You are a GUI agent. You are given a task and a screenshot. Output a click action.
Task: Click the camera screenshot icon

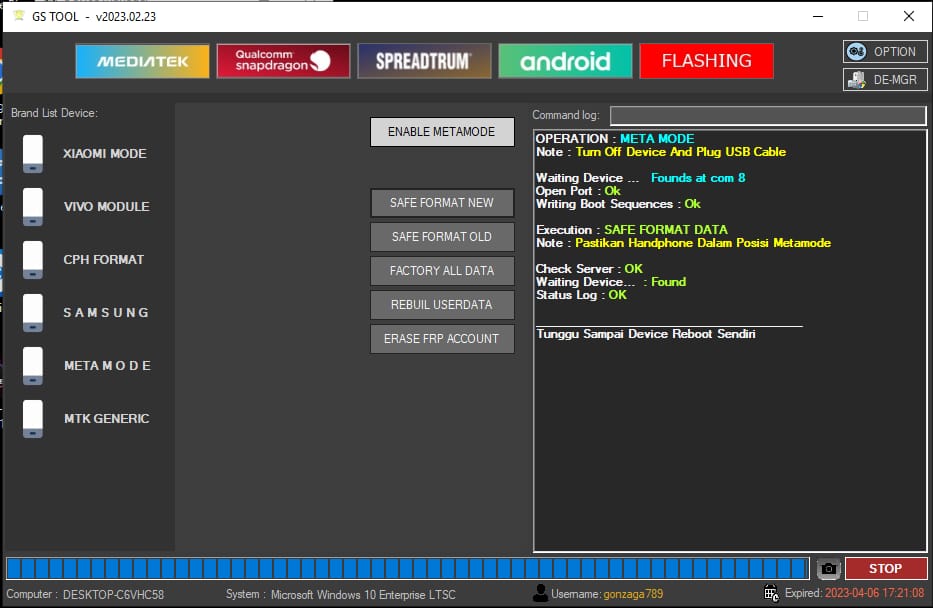(828, 569)
